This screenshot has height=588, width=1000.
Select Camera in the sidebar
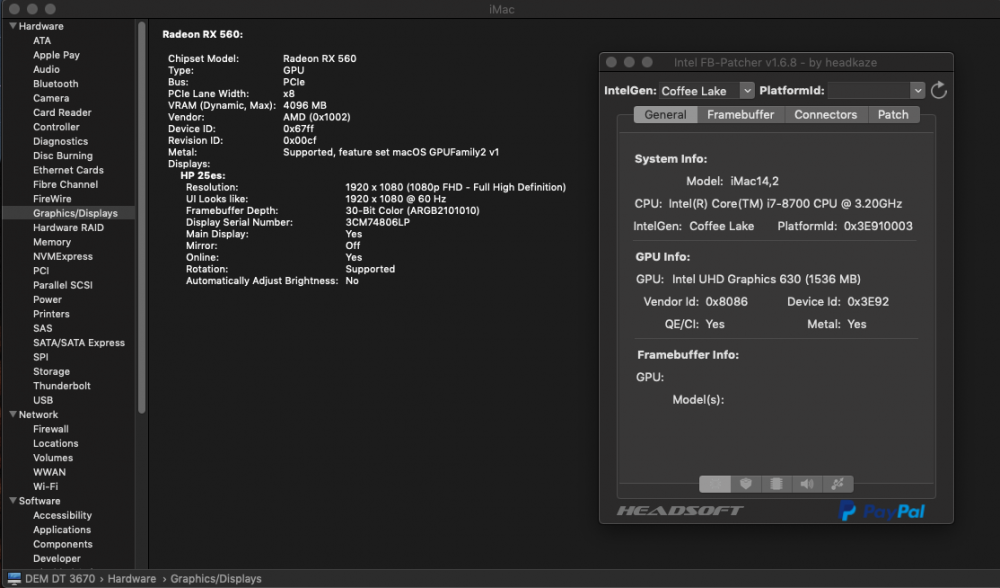(51, 98)
